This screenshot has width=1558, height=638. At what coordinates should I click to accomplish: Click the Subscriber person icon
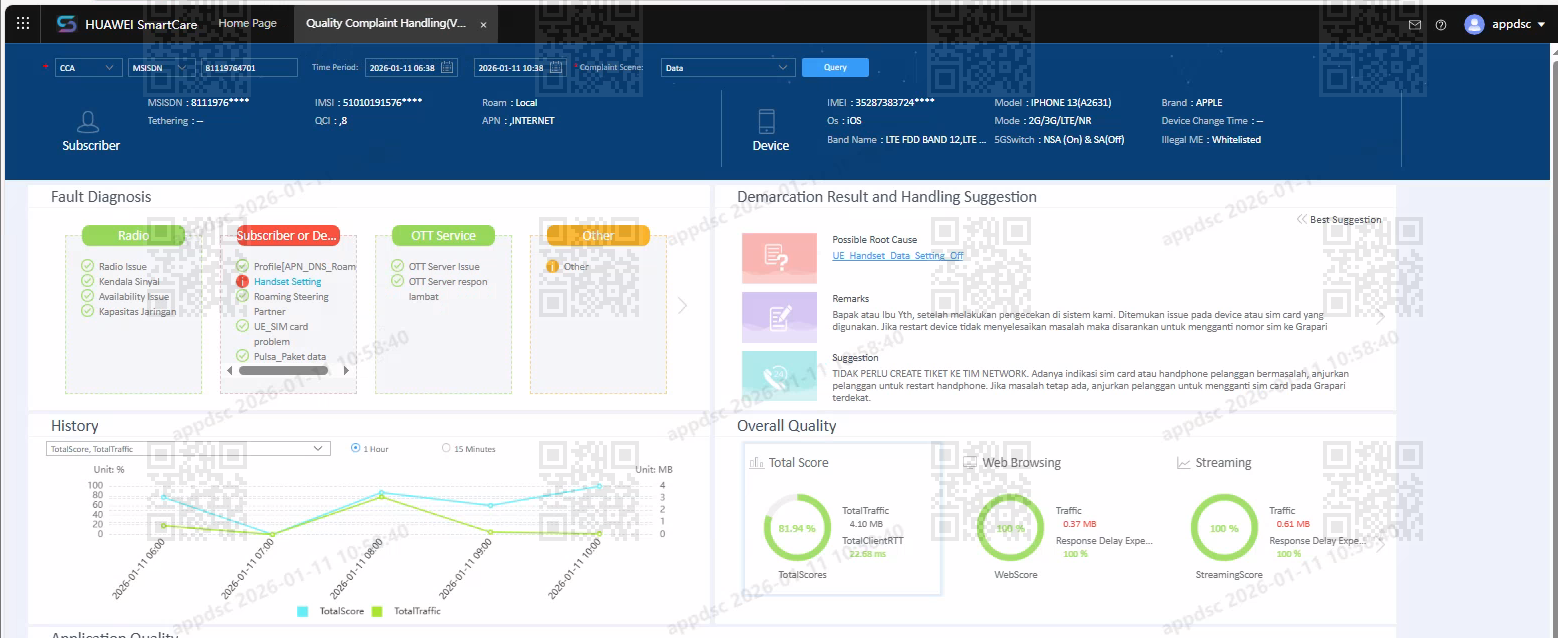pyautogui.click(x=89, y=122)
